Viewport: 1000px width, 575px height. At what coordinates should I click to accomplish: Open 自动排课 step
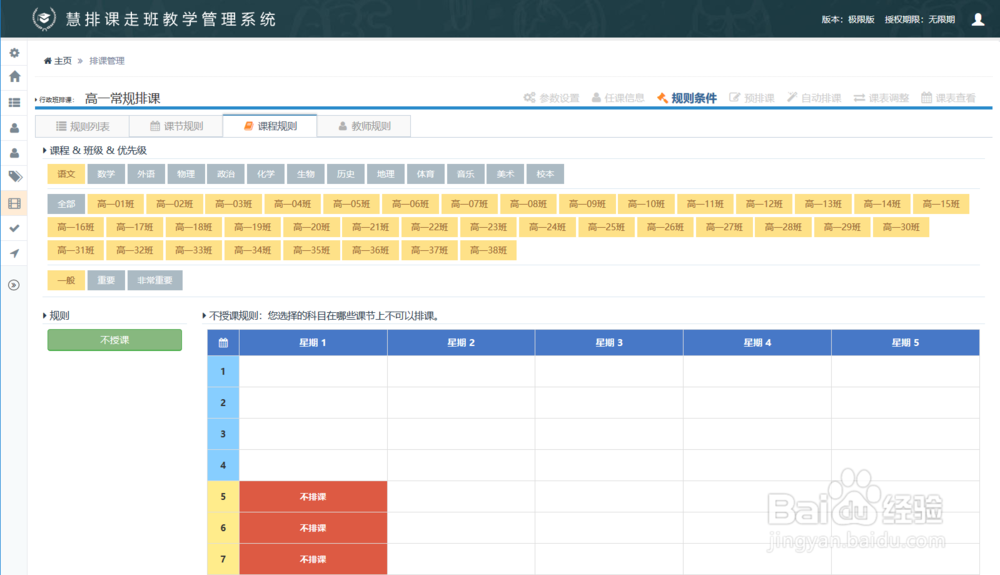coord(814,98)
